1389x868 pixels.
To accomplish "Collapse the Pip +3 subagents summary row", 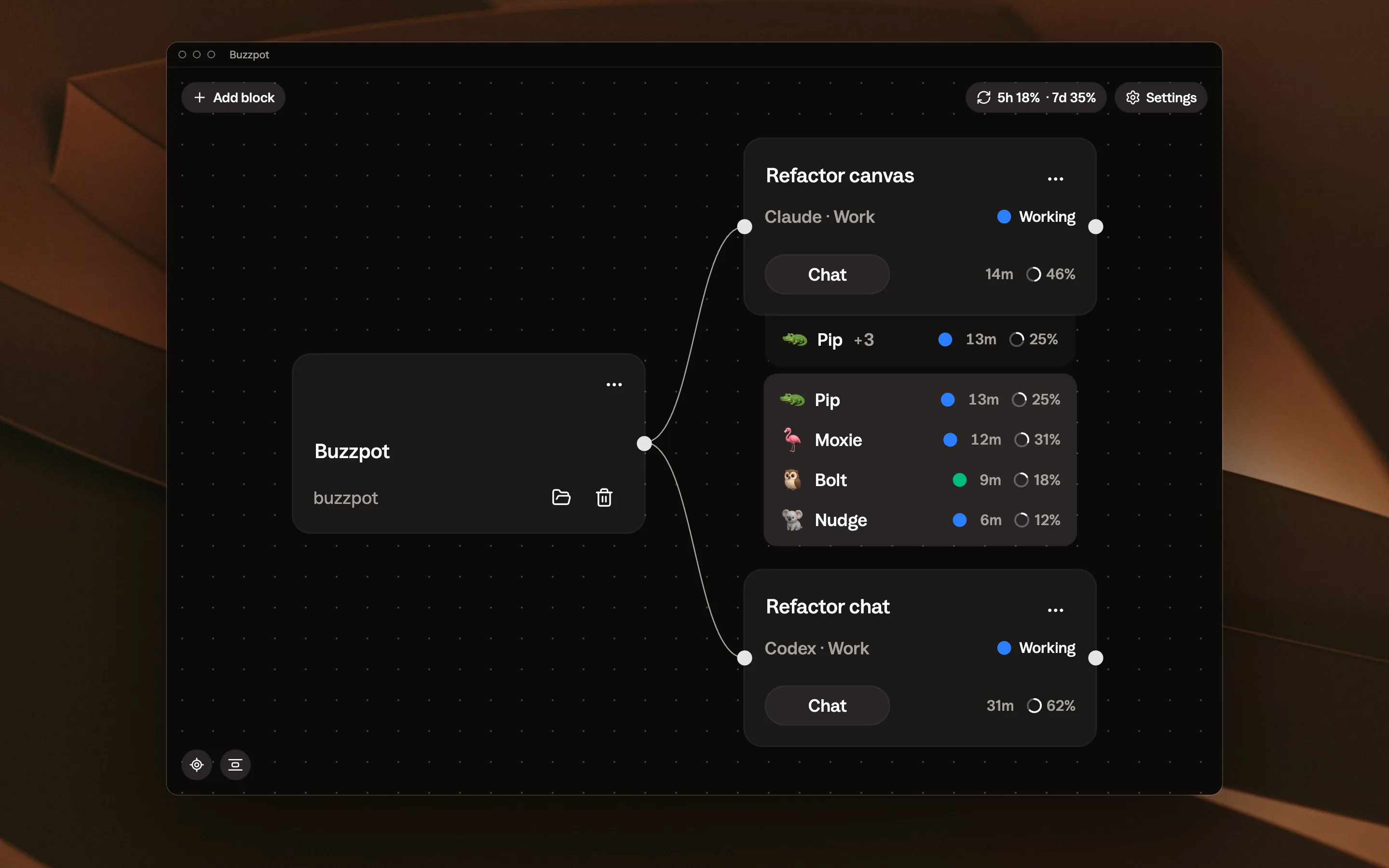I will tap(920, 340).
